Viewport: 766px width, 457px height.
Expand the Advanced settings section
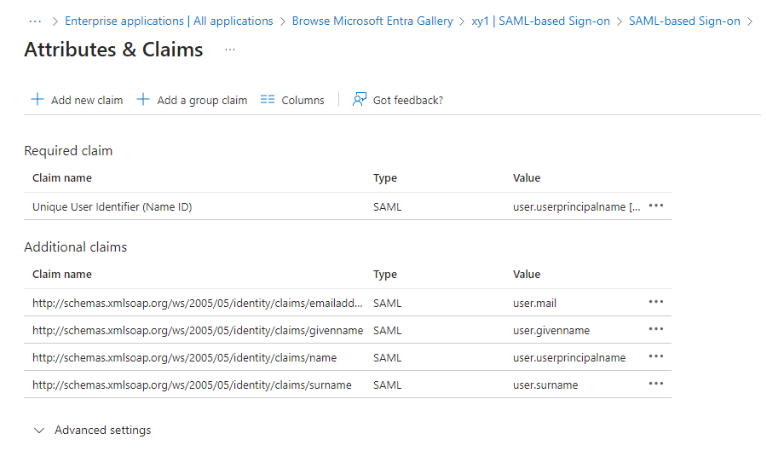(92, 430)
